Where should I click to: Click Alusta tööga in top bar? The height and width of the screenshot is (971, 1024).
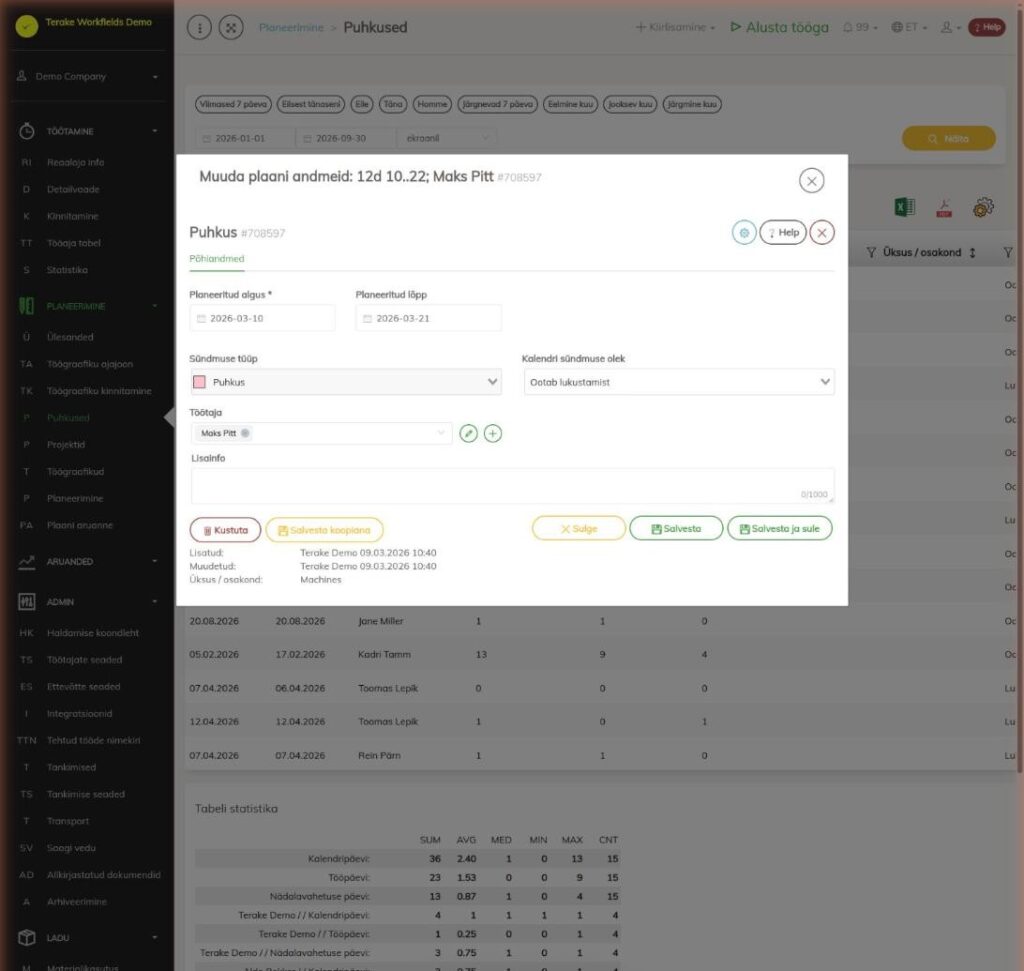(780, 27)
